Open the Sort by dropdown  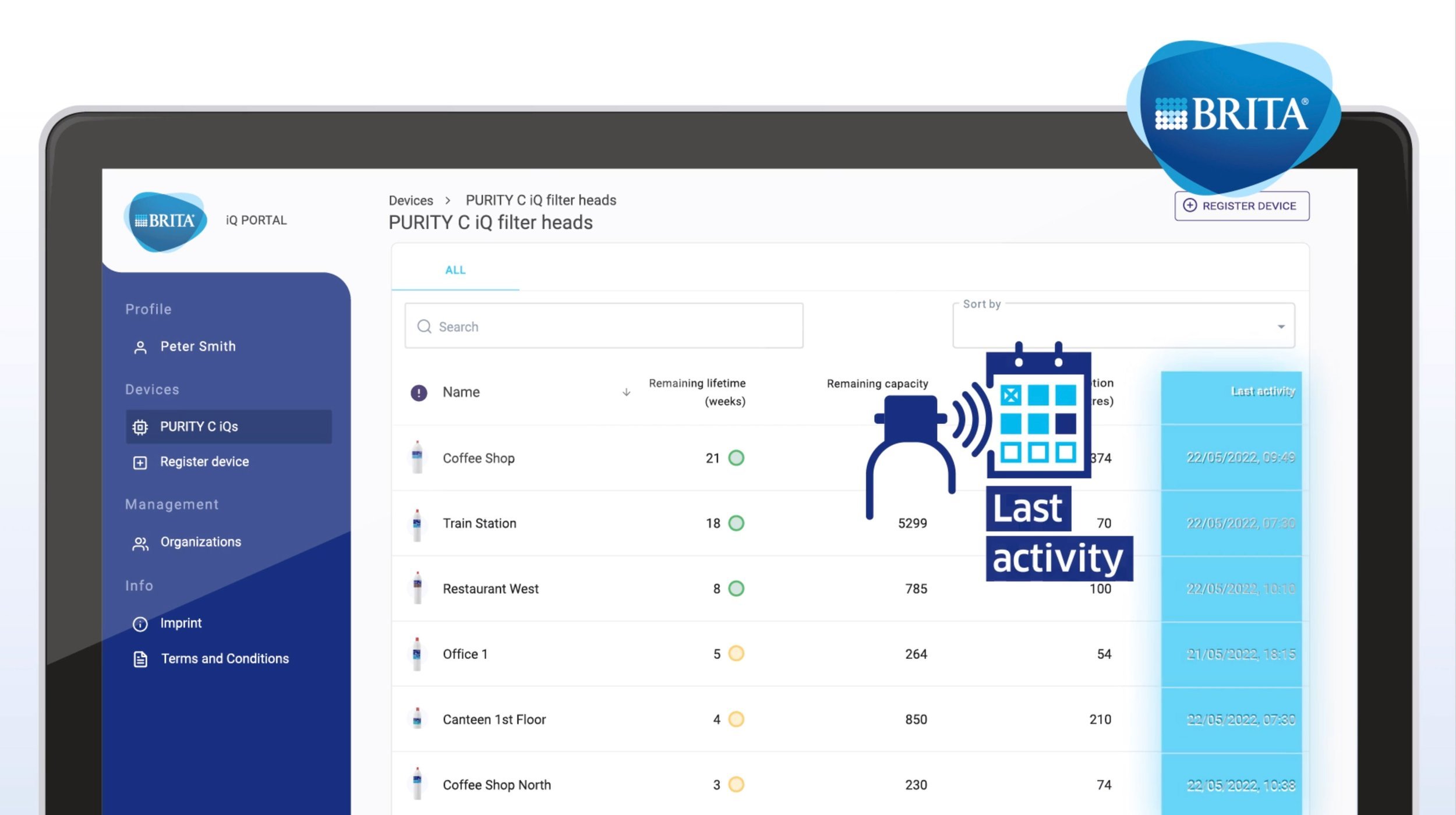(1123, 325)
